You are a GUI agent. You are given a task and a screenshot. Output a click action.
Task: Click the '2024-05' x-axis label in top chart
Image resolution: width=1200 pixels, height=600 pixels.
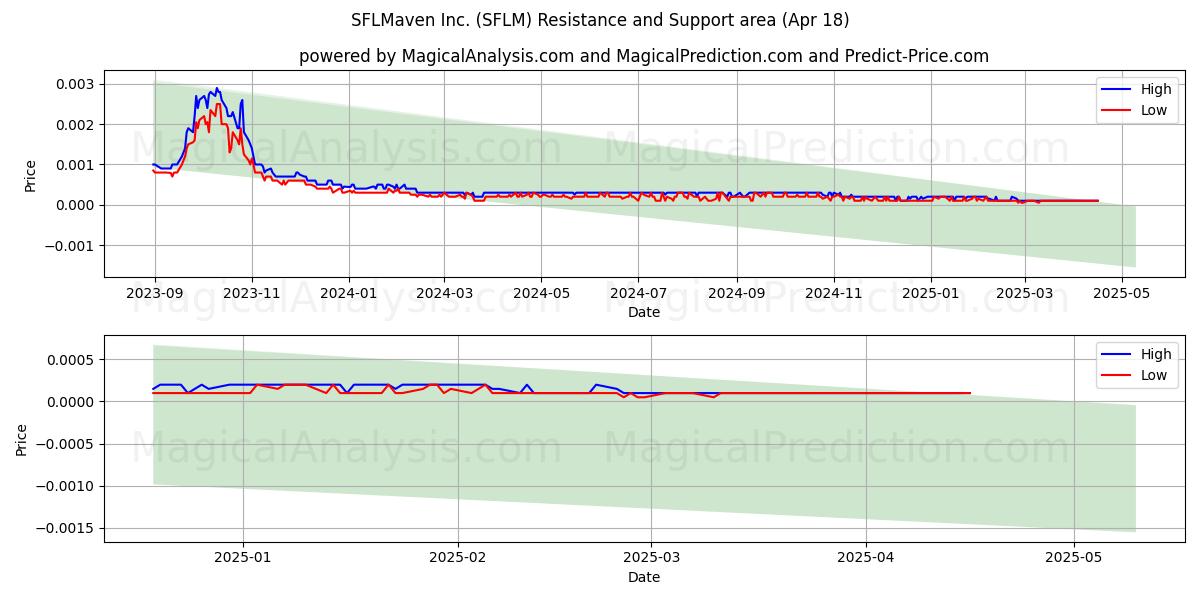(541, 293)
